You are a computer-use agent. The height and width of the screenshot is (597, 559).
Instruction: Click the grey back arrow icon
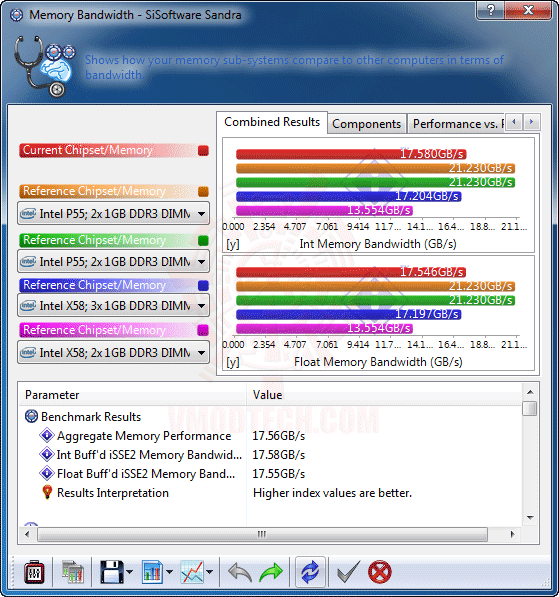click(x=240, y=572)
